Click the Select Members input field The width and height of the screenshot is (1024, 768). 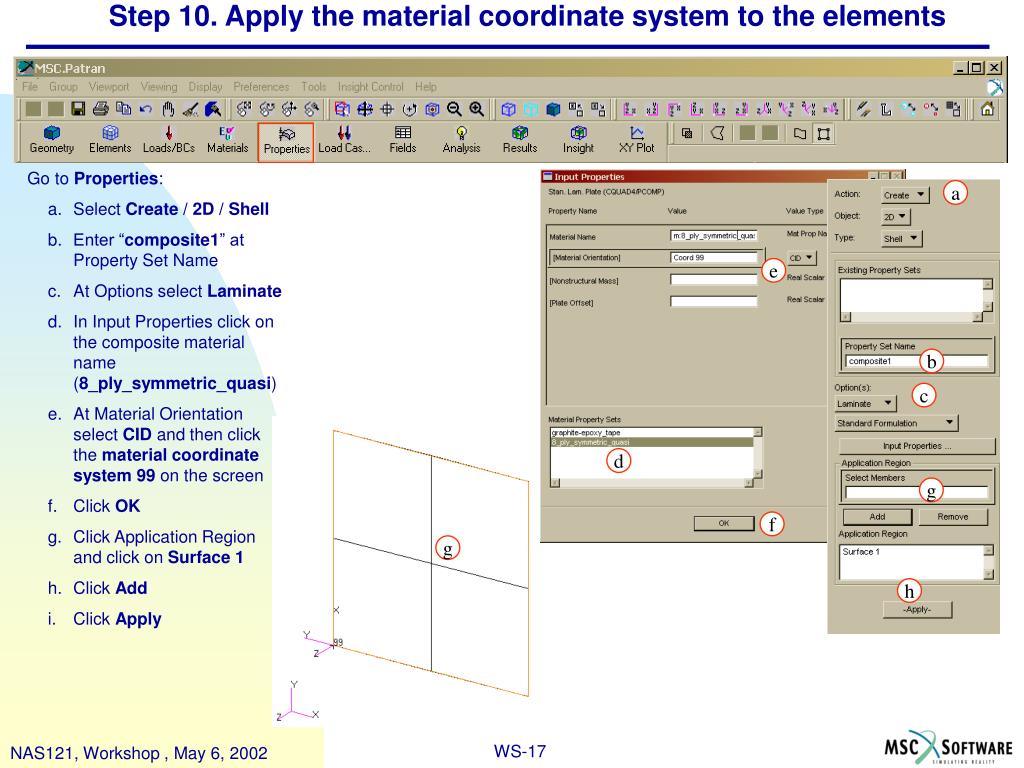click(x=917, y=492)
